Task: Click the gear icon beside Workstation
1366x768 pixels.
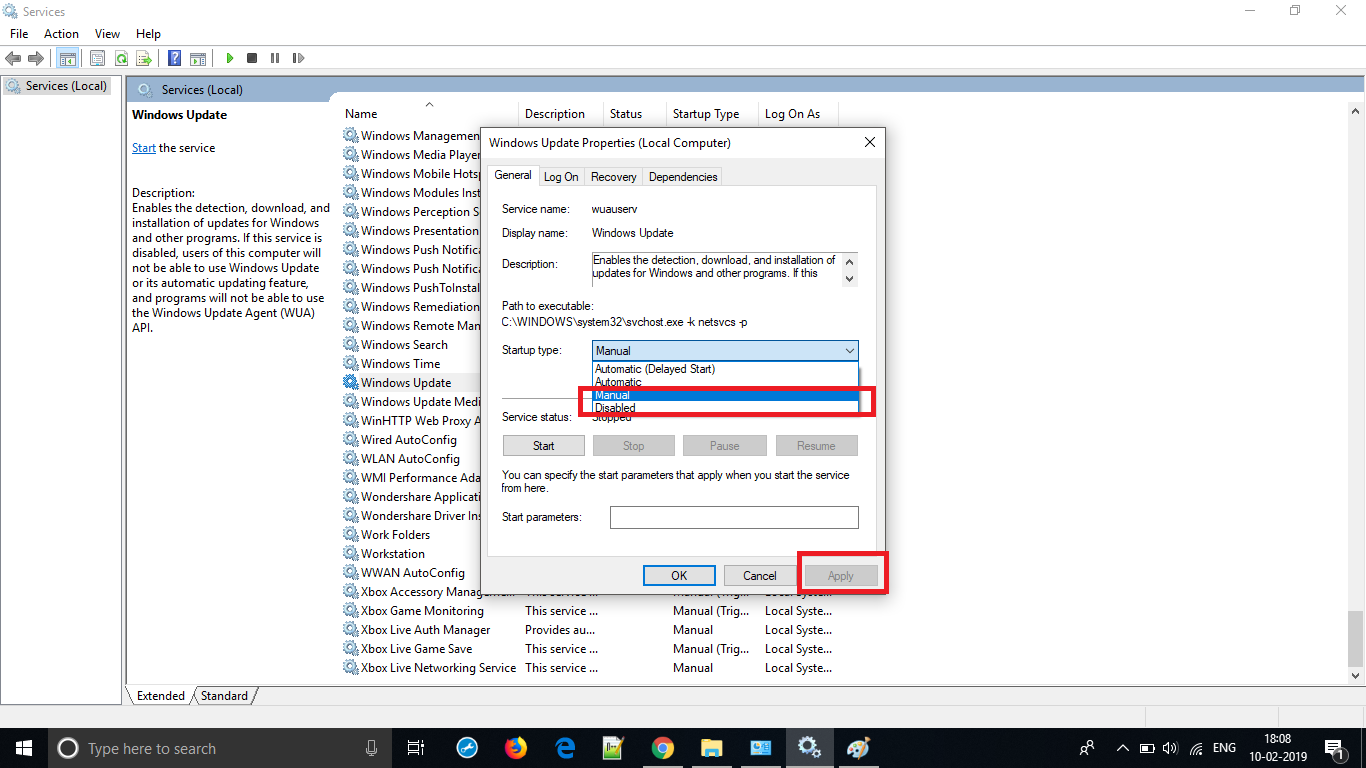Action: [x=351, y=554]
